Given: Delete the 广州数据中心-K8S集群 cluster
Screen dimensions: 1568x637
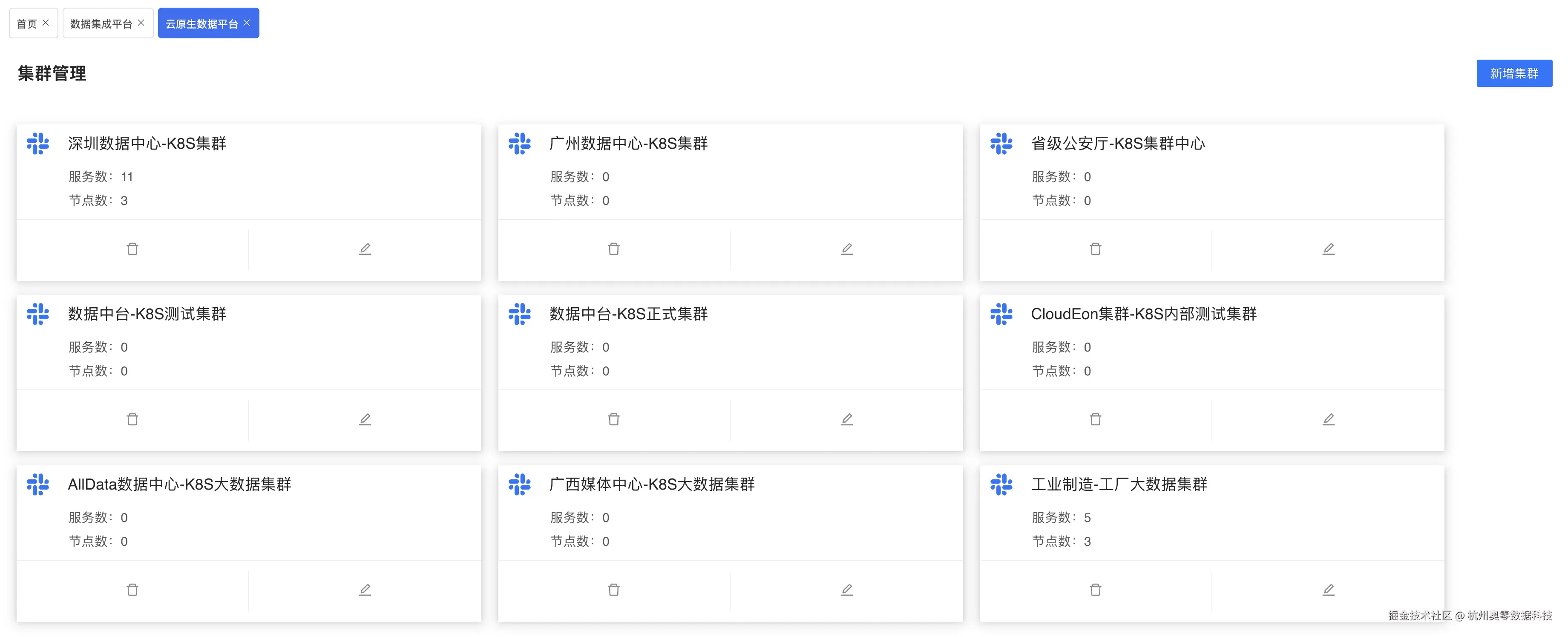Looking at the screenshot, I should [613, 249].
